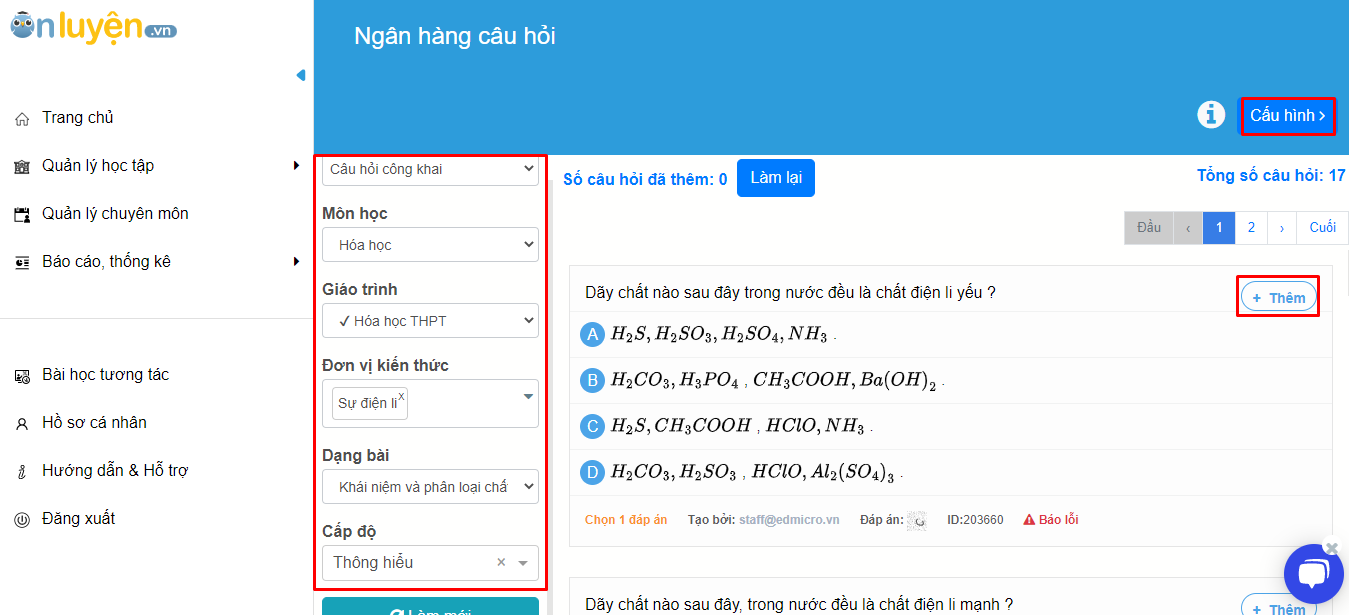Screen dimensions: 1349x615
Task: Go to the next page arrow
Action: (1282, 228)
